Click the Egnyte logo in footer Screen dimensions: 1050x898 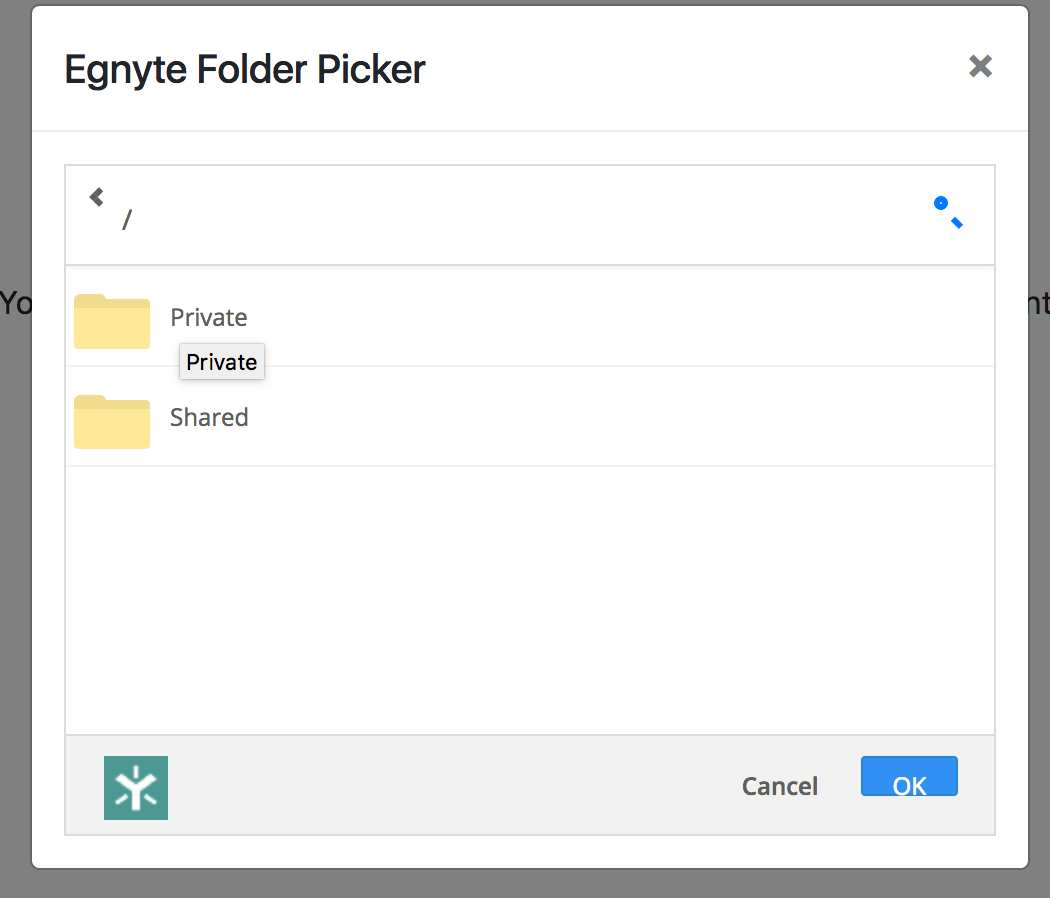coord(136,788)
